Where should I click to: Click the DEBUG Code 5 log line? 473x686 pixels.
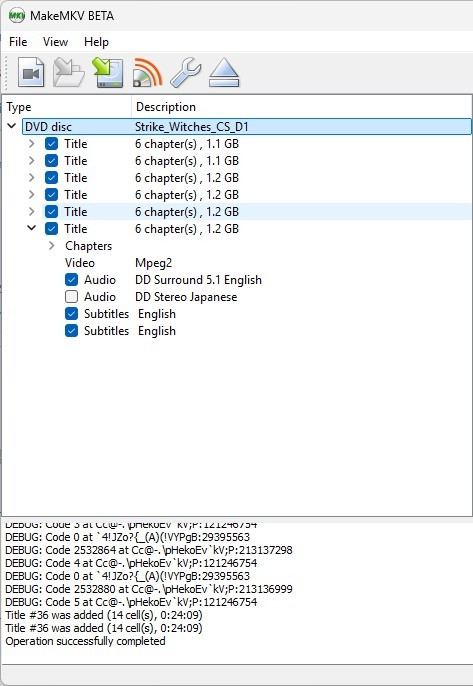pos(131,602)
